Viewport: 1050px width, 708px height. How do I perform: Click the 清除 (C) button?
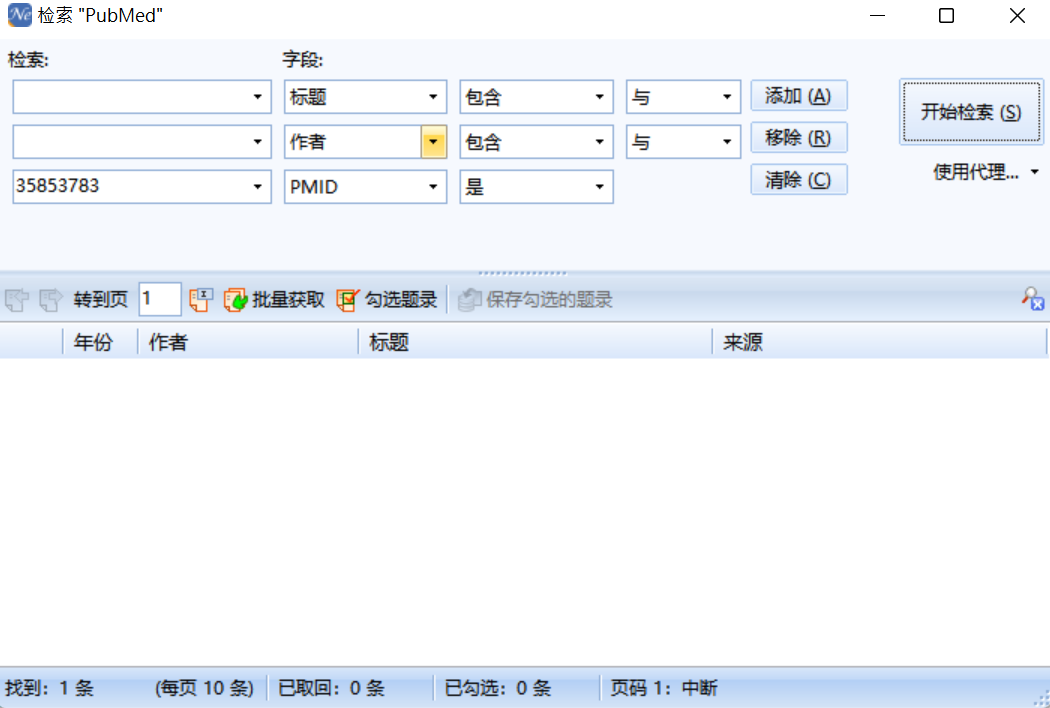pyautogui.click(x=799, y=180)
